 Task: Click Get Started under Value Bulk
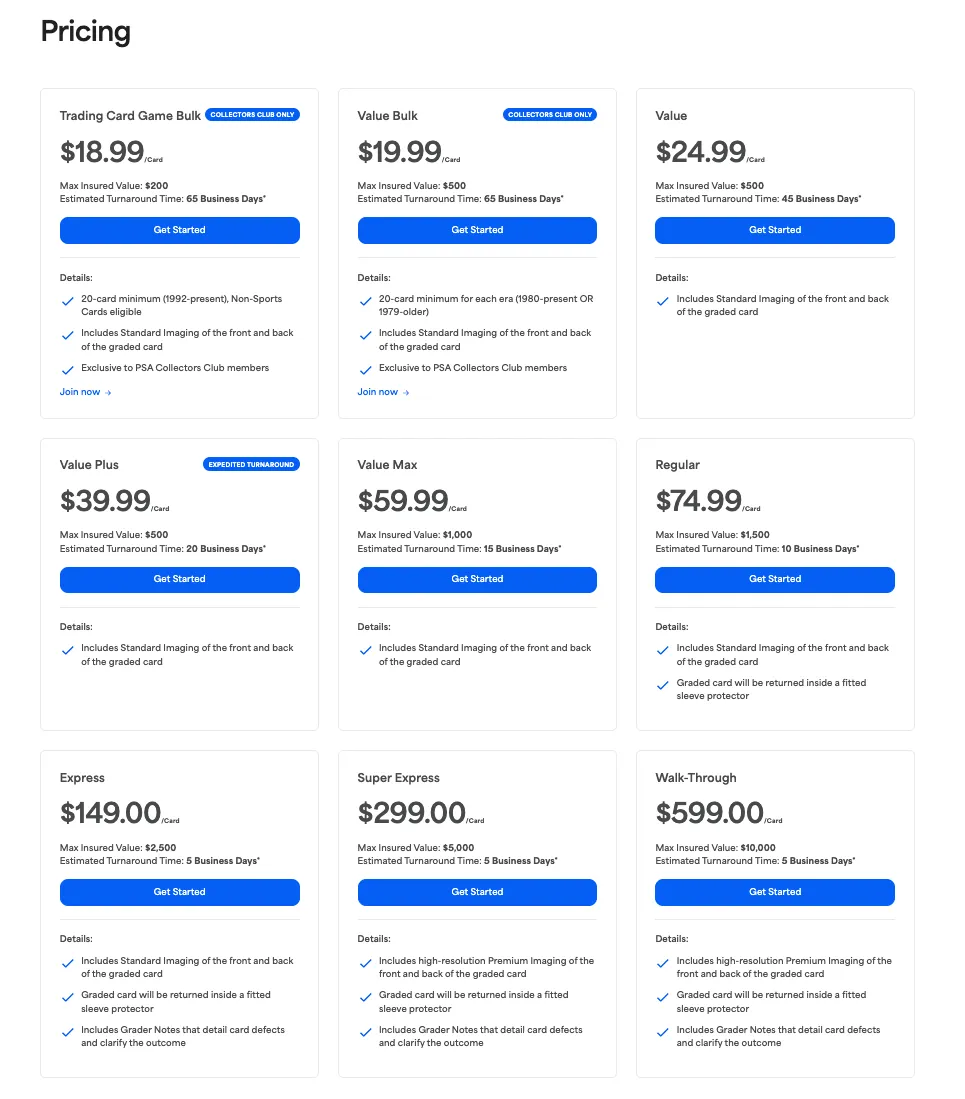(x=477, y=230)
